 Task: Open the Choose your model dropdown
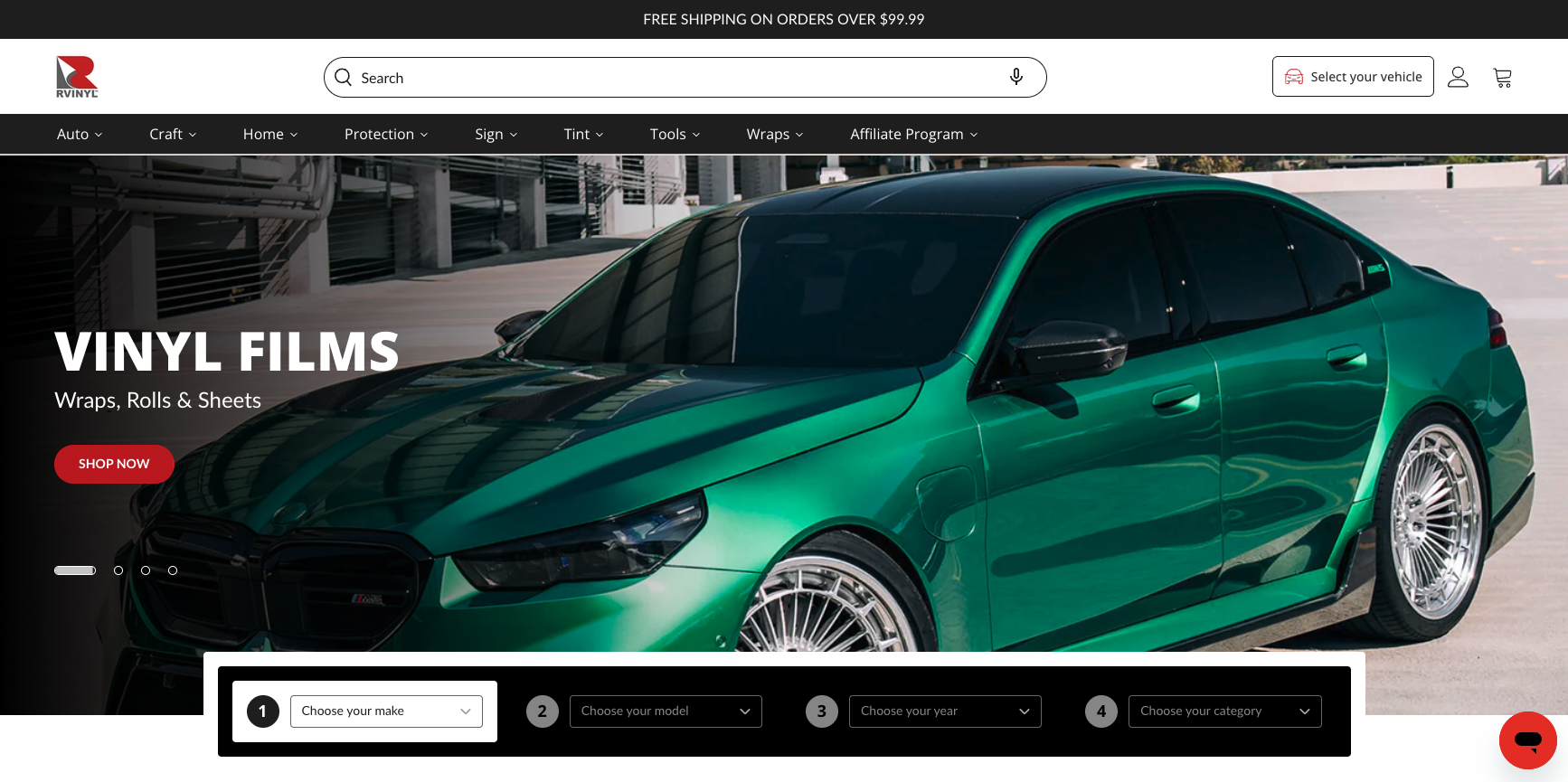click(666, 711)
